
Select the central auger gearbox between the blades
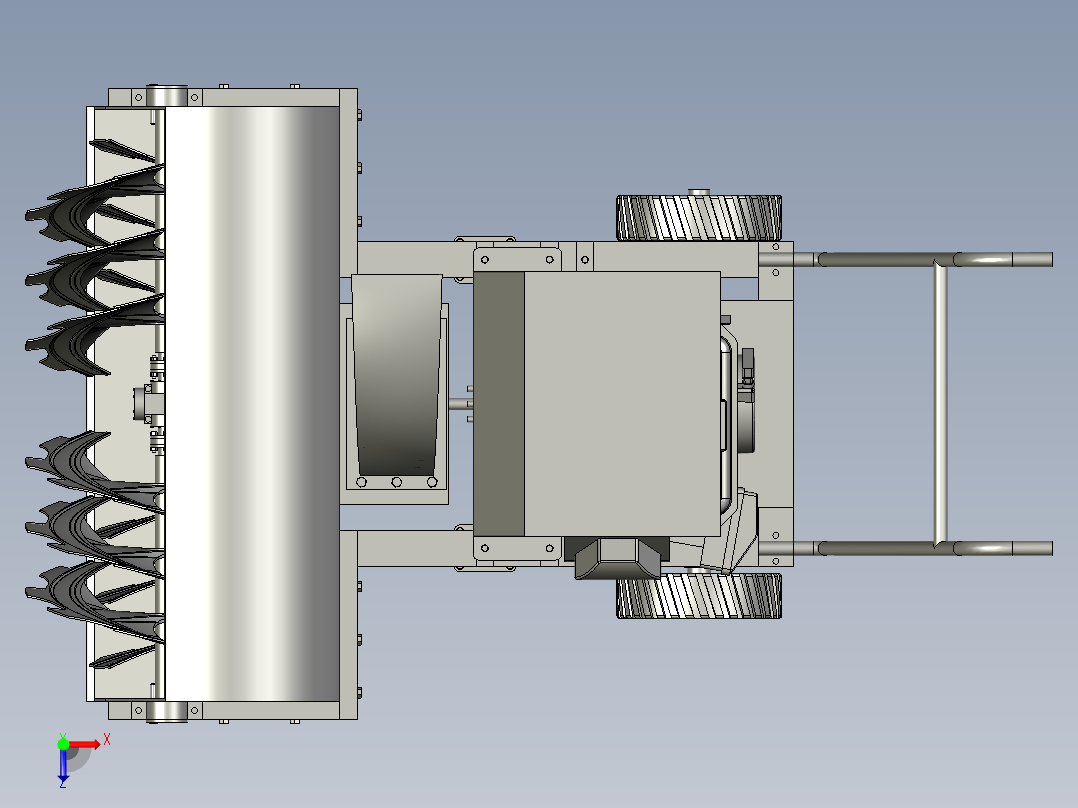(149, 403)
